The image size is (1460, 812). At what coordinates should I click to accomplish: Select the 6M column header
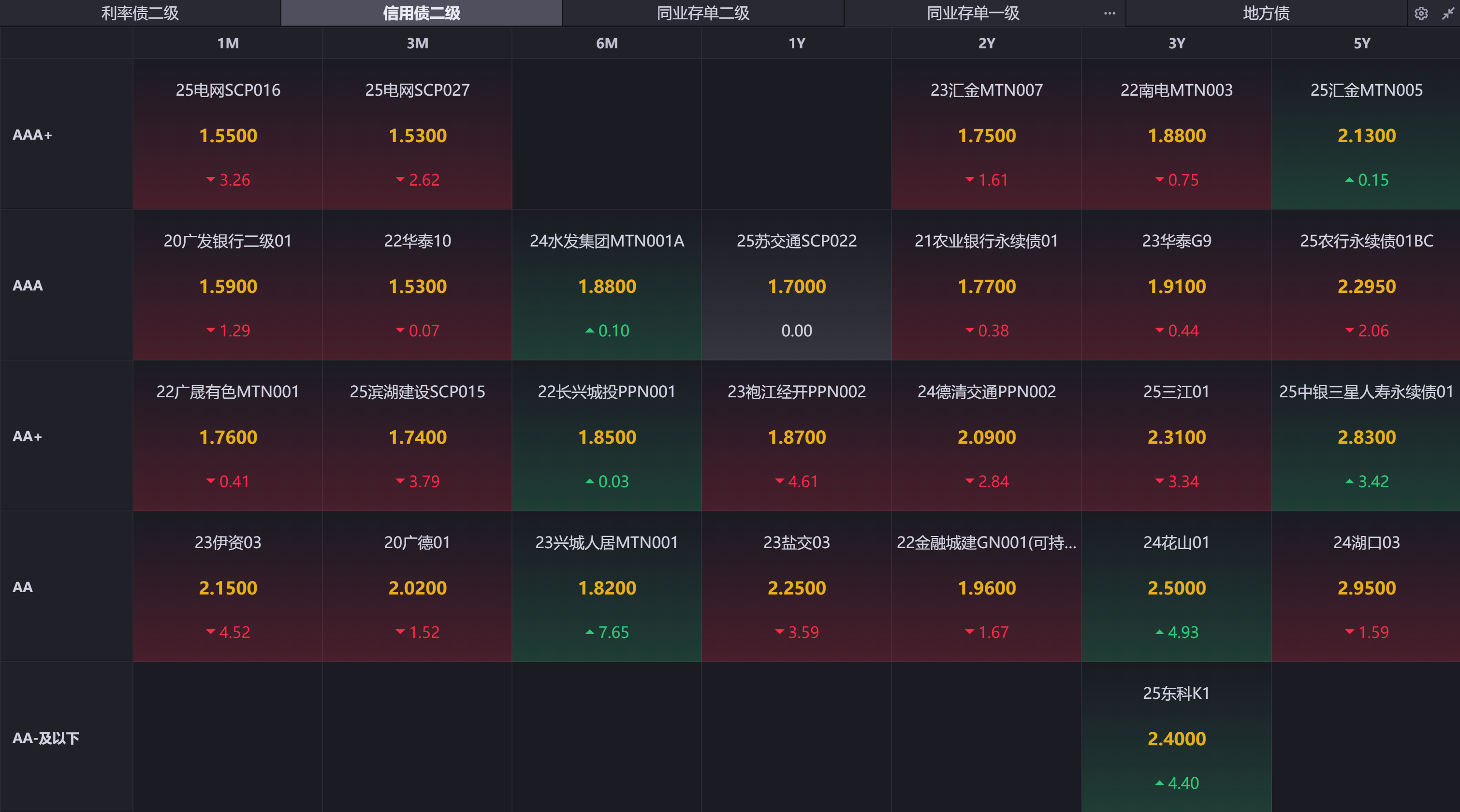[606, 43]
